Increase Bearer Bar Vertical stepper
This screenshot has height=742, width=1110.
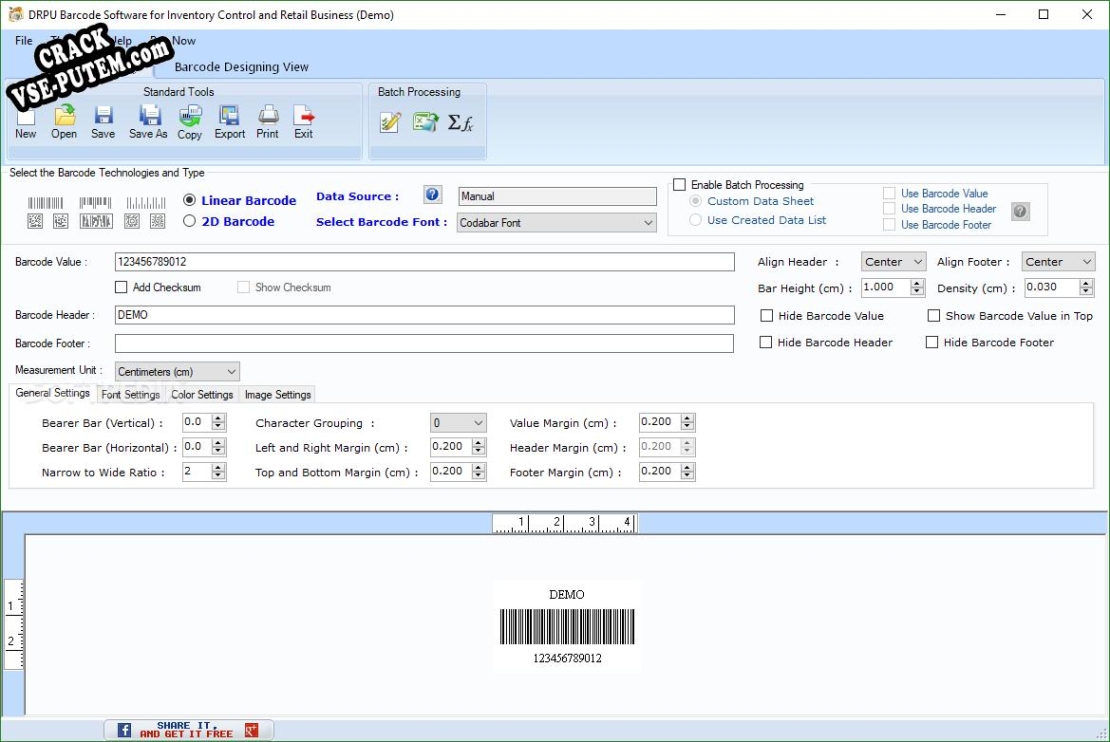point(218,418)
